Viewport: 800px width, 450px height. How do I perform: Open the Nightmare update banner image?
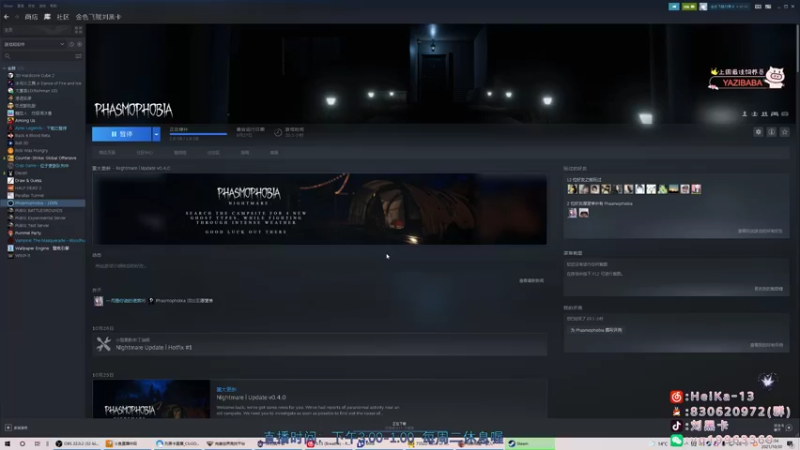click(x=319, y=209)
